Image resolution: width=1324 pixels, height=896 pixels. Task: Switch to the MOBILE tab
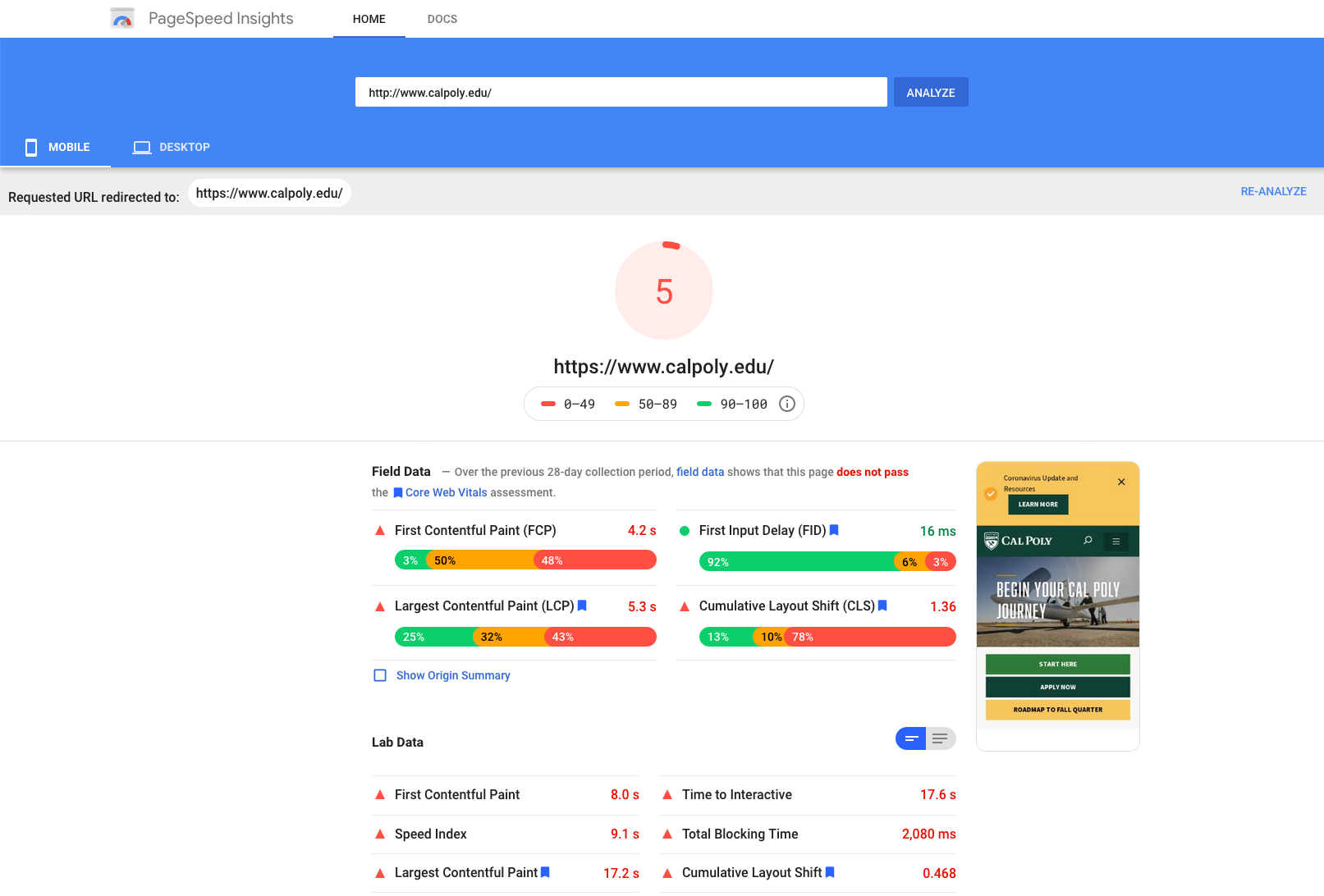pos(56,147)
